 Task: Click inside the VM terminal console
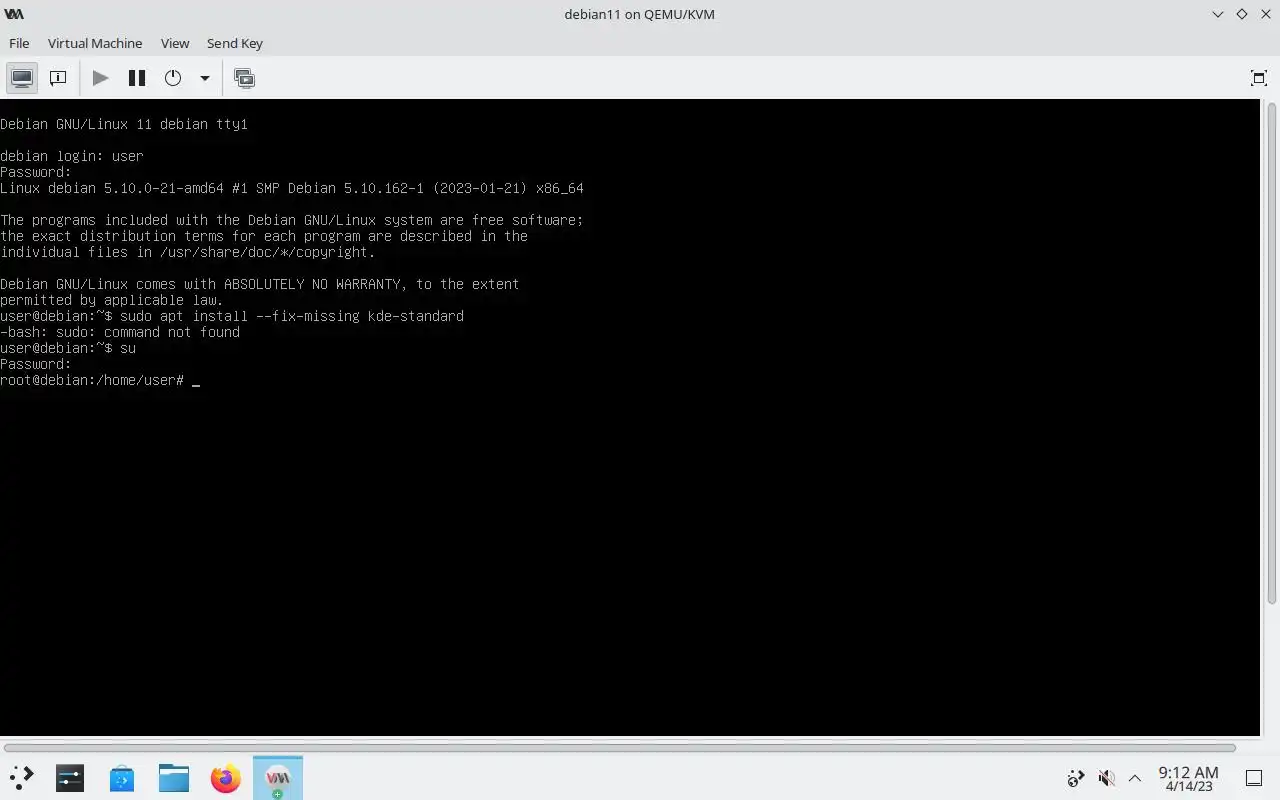(x=630, y=418)
